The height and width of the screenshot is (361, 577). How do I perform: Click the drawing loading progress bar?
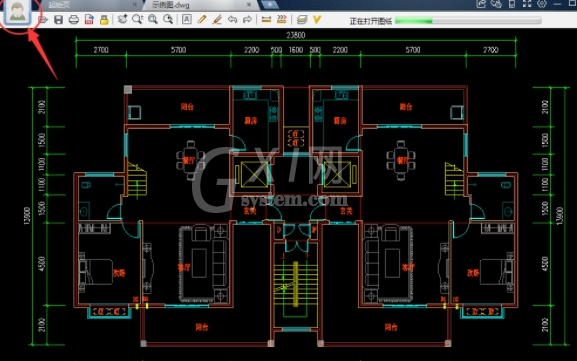point(468,21)
